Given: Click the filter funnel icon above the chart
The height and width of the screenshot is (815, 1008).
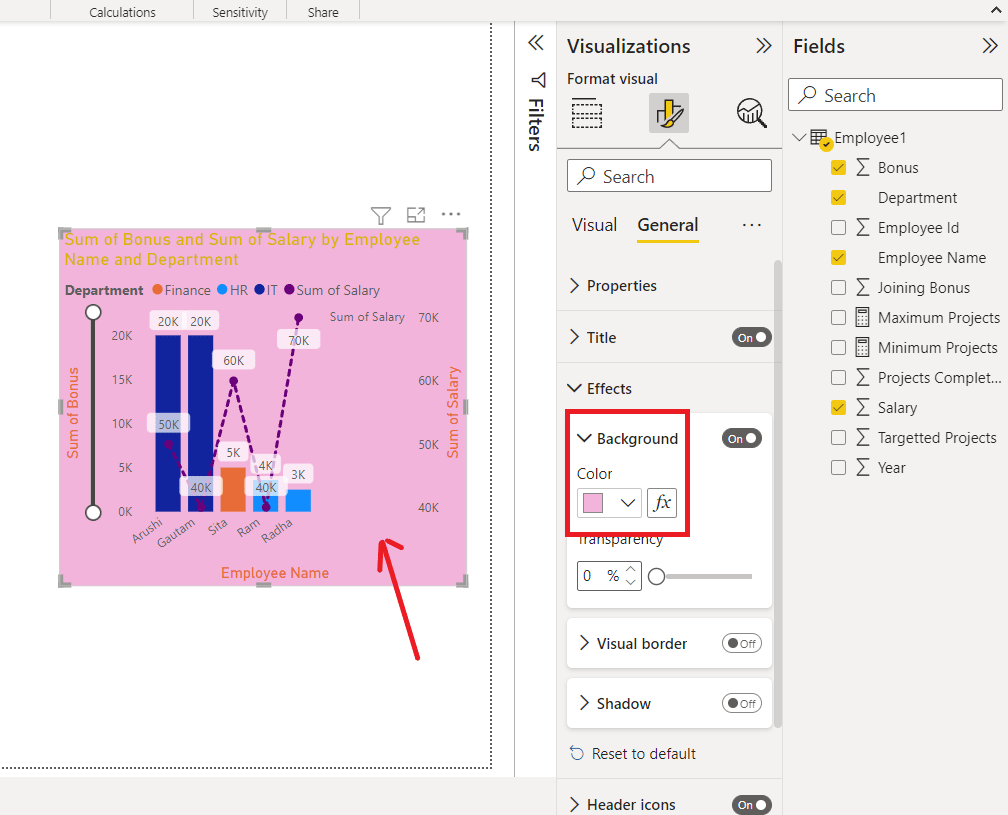Looking at the screenshot, I should pos(381,215).
